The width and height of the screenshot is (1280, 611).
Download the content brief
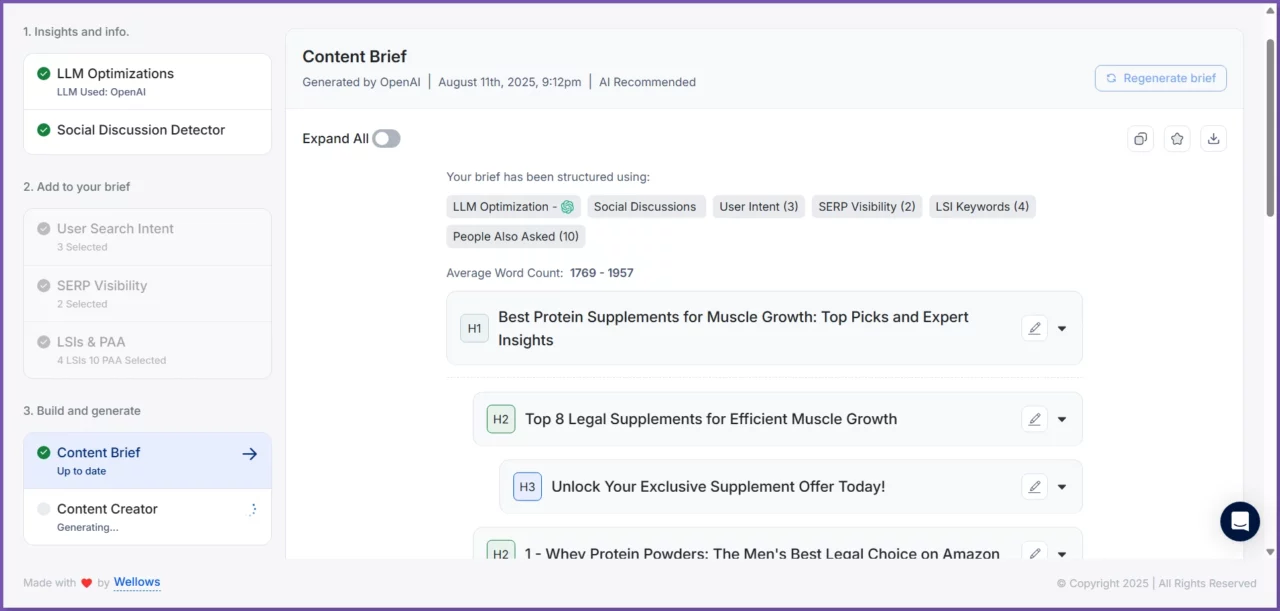(x=1213, y=139)
